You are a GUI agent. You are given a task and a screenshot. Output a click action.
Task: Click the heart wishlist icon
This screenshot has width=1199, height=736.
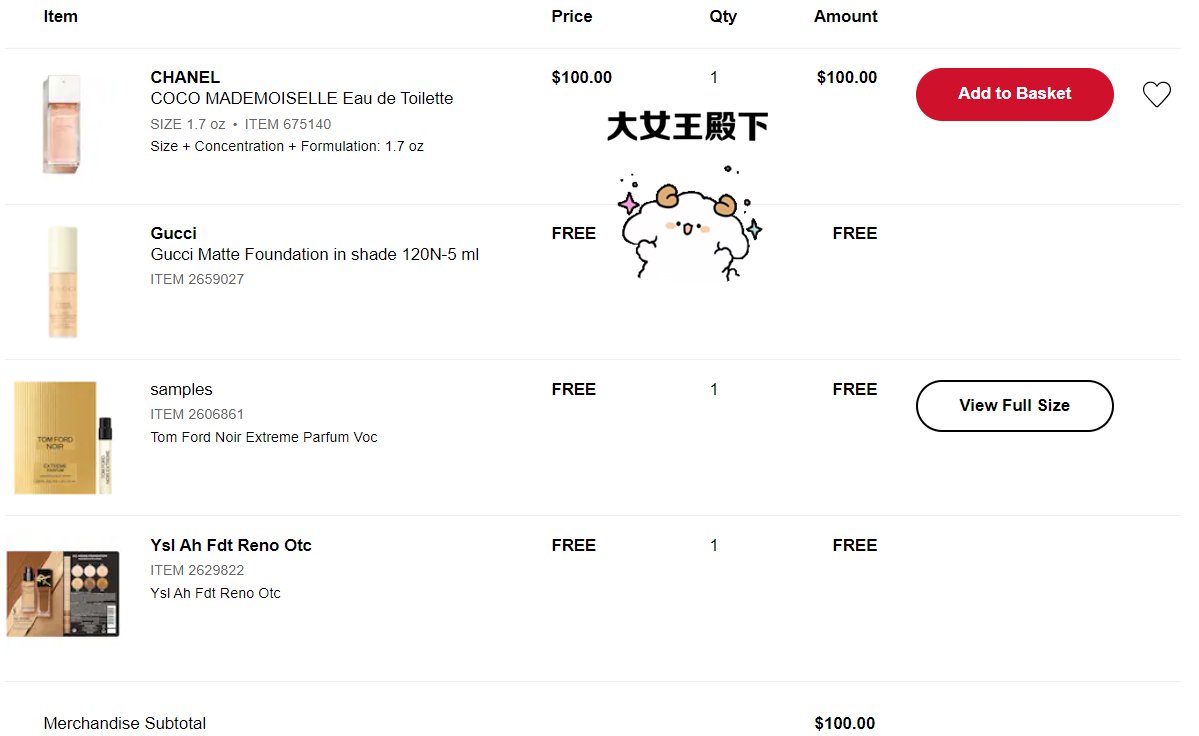point(1156,95)
